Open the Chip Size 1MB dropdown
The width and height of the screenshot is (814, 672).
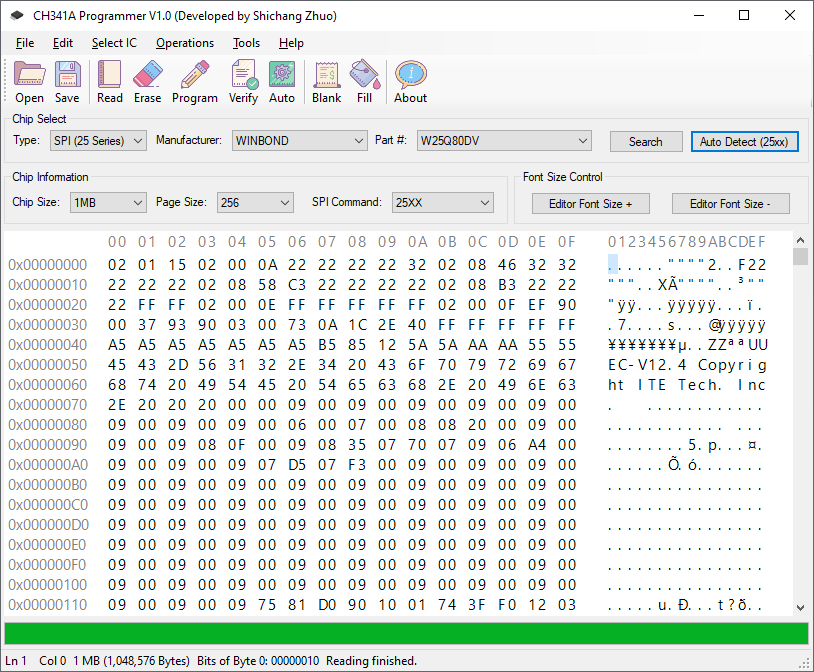[108, 203]
